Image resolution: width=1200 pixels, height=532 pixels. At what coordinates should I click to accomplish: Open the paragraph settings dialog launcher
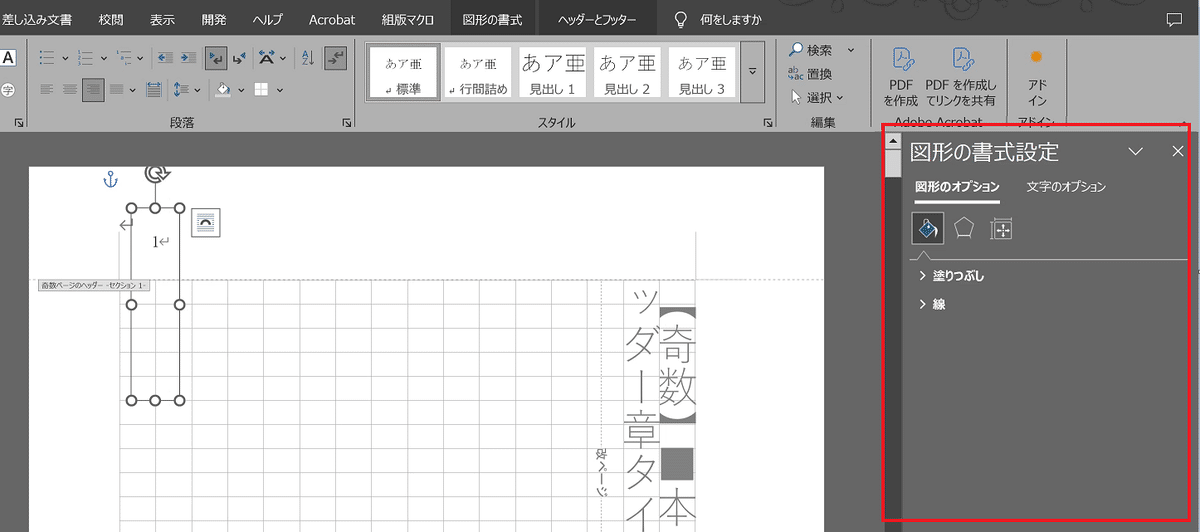(x=347, y=122)
